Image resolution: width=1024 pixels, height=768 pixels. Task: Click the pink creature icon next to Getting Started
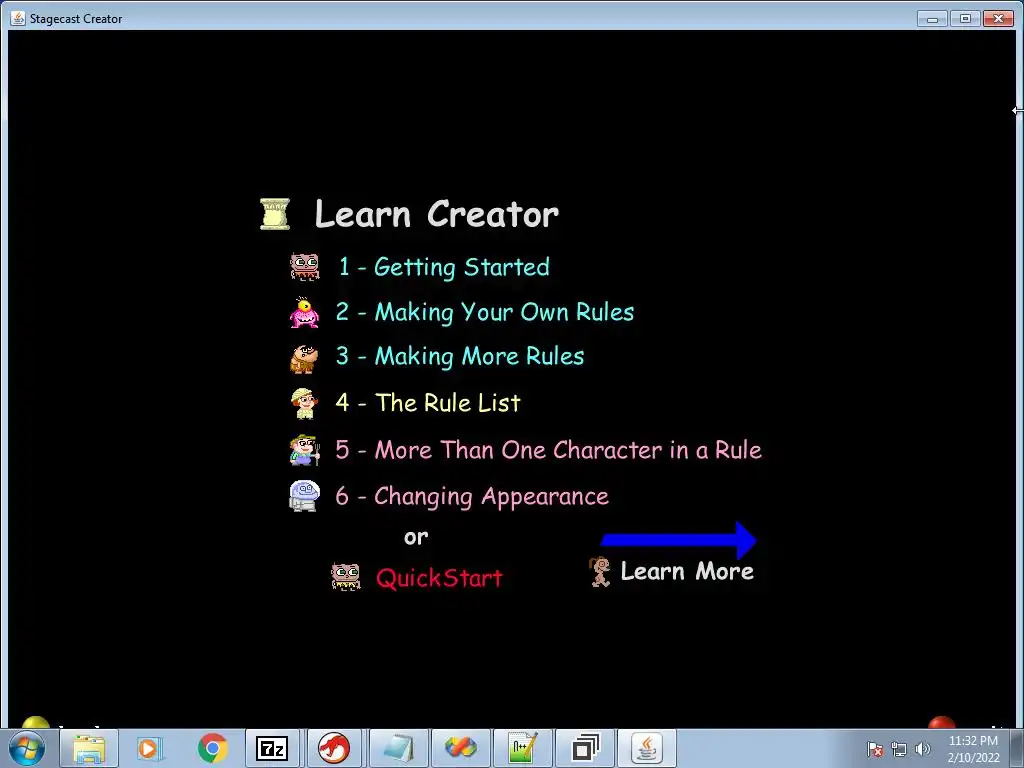(305, 266)
